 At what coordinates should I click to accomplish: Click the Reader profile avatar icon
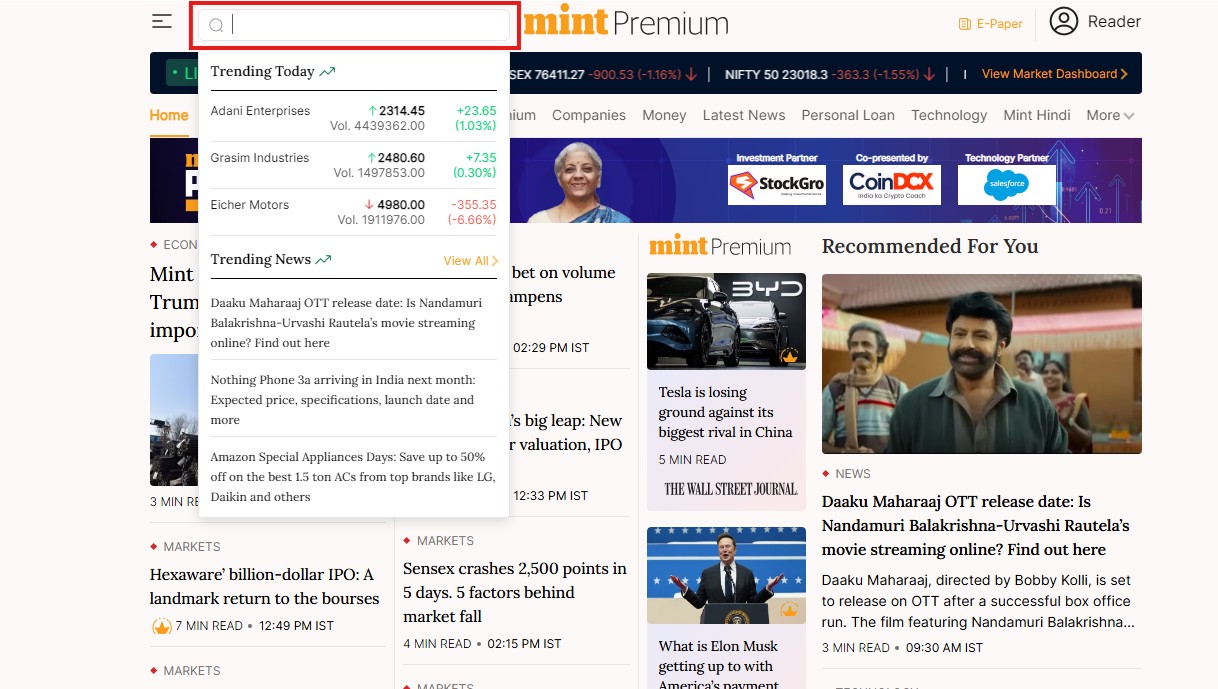pos(1064,21)
